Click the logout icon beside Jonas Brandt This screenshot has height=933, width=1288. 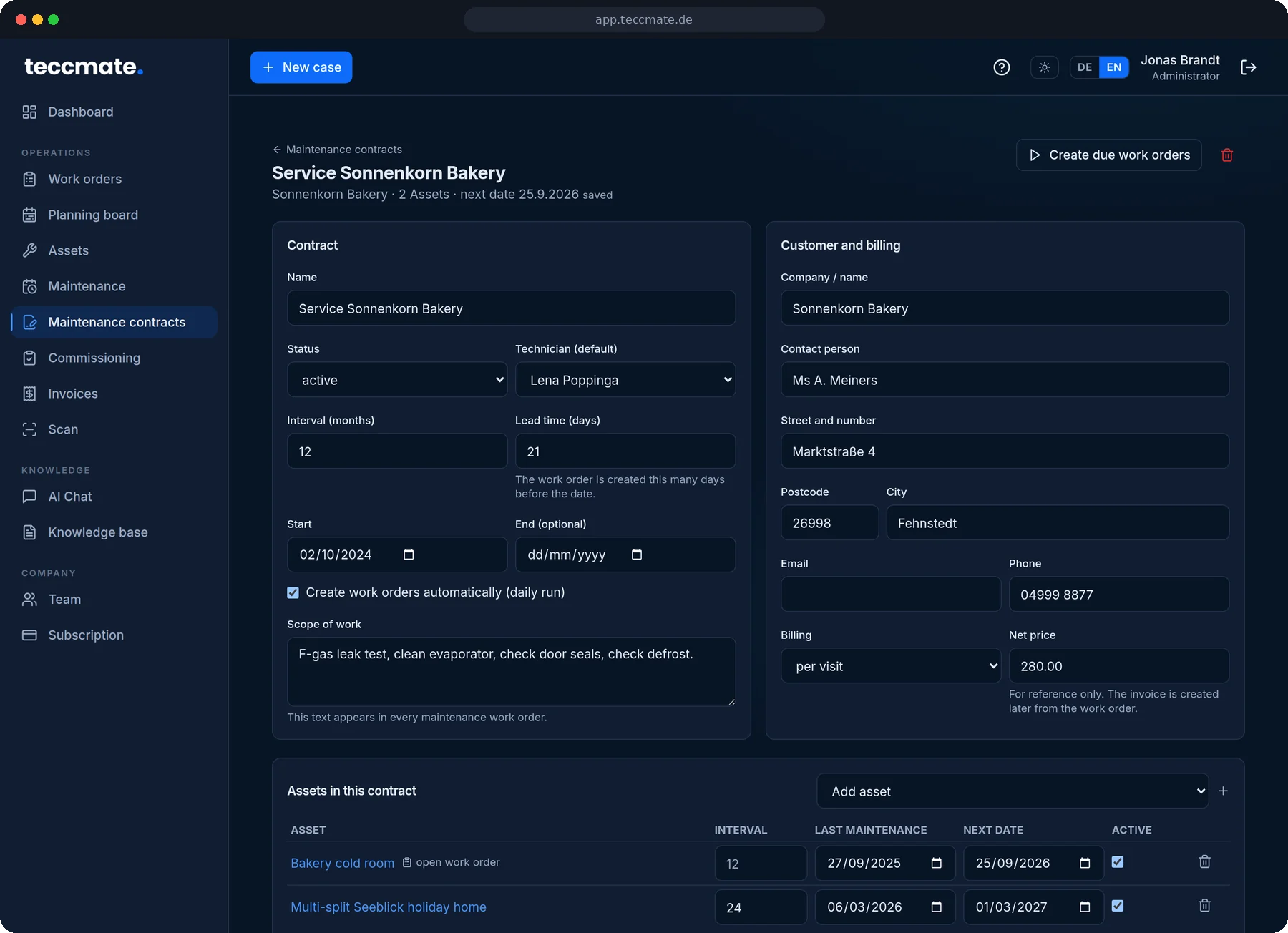pyautogui.click(x=1249, y=67)
